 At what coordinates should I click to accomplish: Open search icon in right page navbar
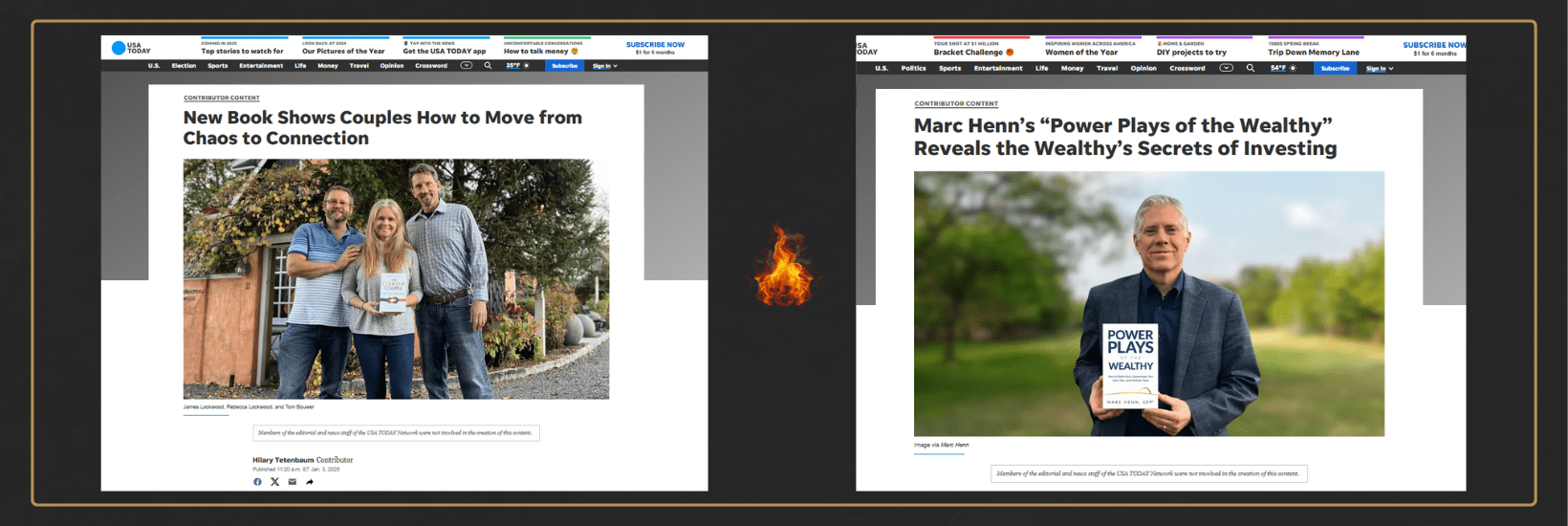[1251, 68]
